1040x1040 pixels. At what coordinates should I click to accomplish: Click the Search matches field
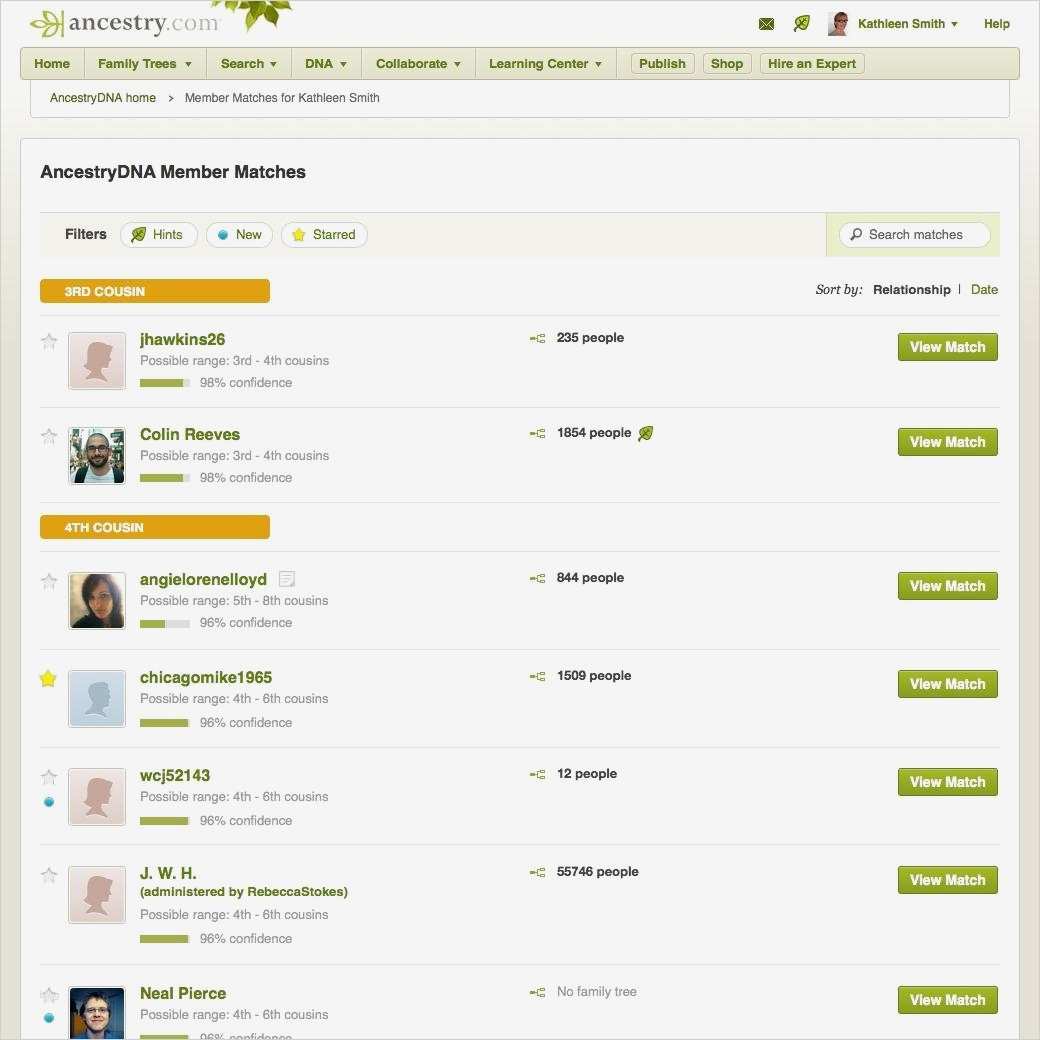[915, 235]
